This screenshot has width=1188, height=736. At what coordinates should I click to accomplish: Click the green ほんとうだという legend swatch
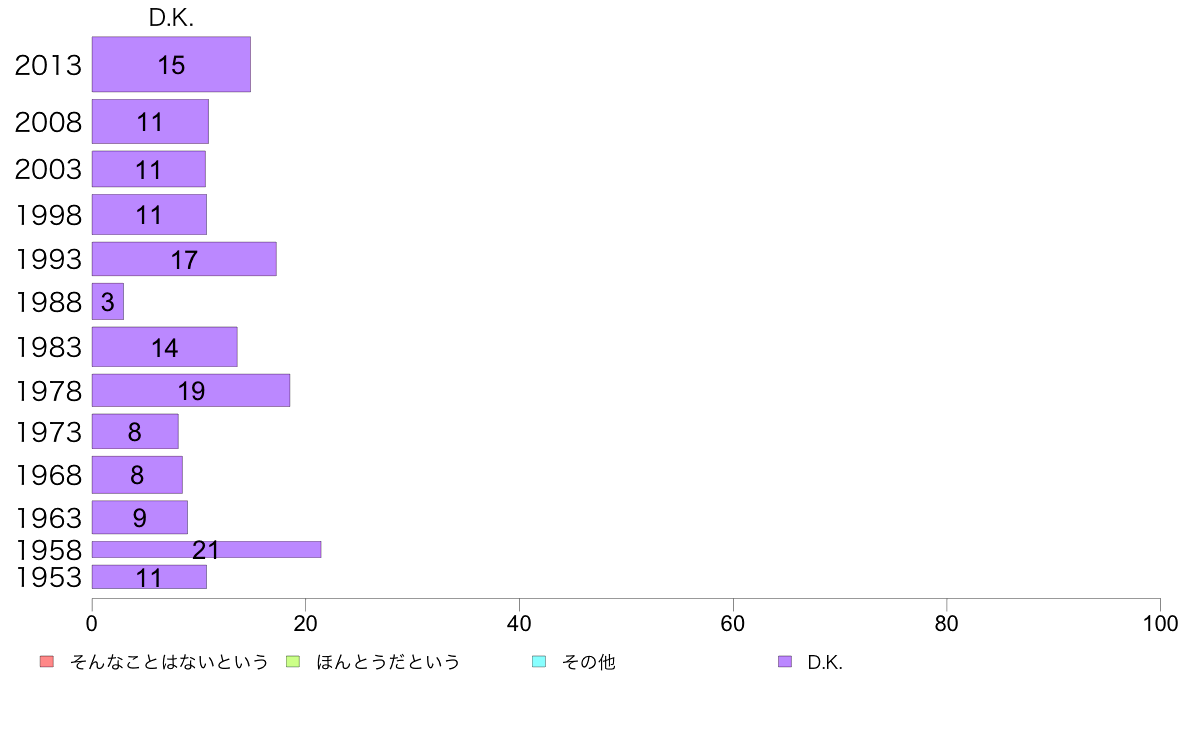pyautogui.click(x=292, y=662)
